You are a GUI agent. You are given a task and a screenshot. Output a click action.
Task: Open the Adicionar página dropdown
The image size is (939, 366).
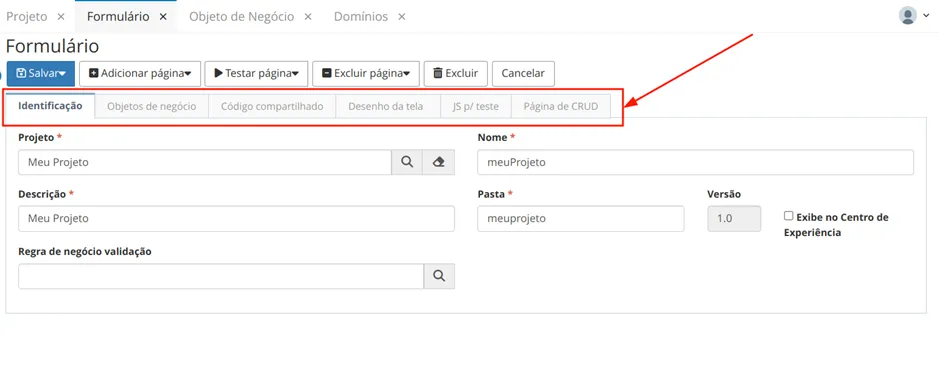pyautogui.click(x=140, y=74)
